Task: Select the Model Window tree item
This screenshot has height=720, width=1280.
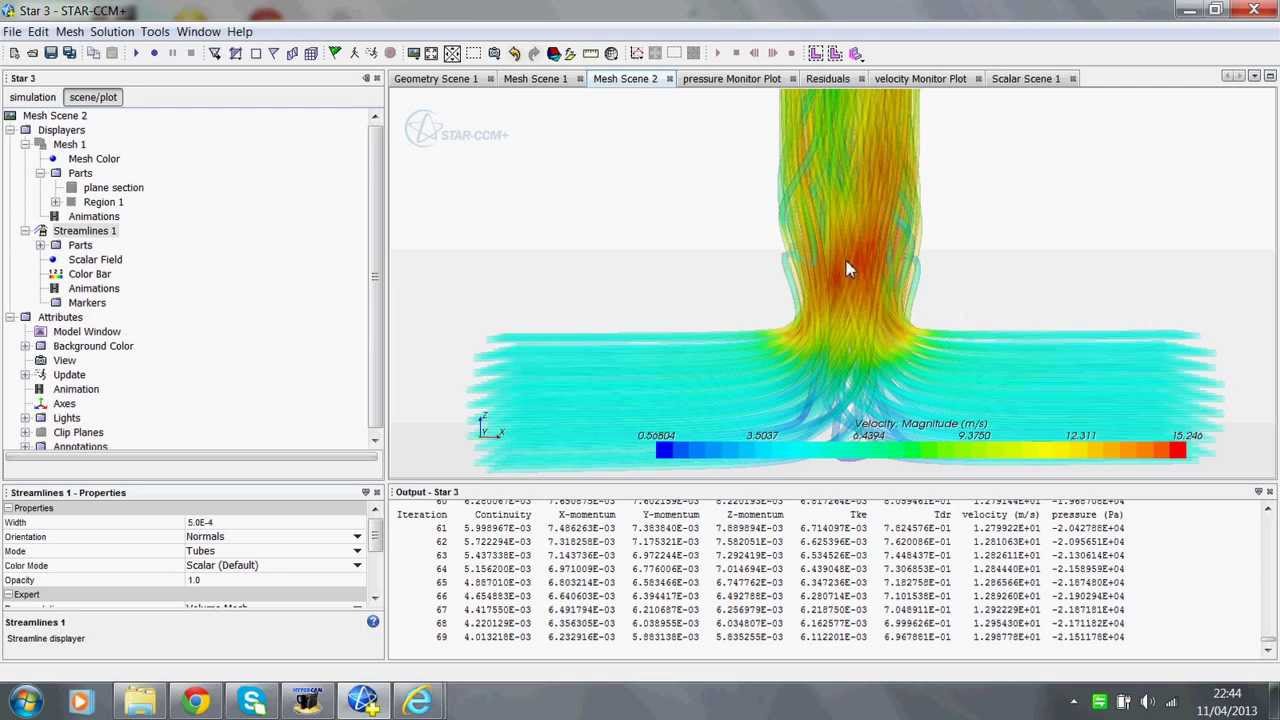Action: pos(87,332)
